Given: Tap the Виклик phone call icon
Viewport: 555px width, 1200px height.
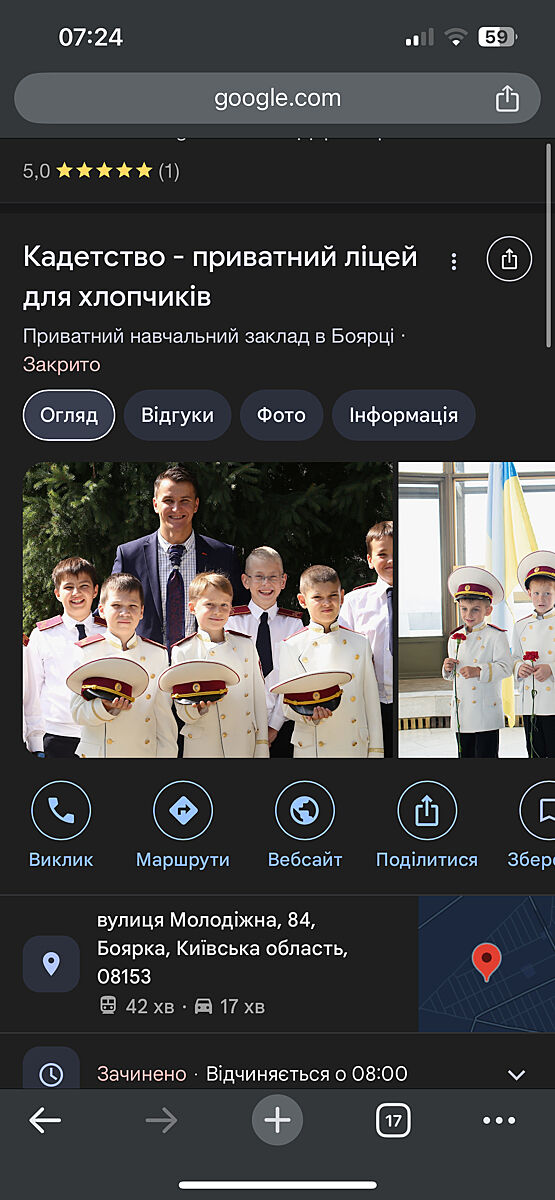Looking at the screenshot, I should (61, 810).
